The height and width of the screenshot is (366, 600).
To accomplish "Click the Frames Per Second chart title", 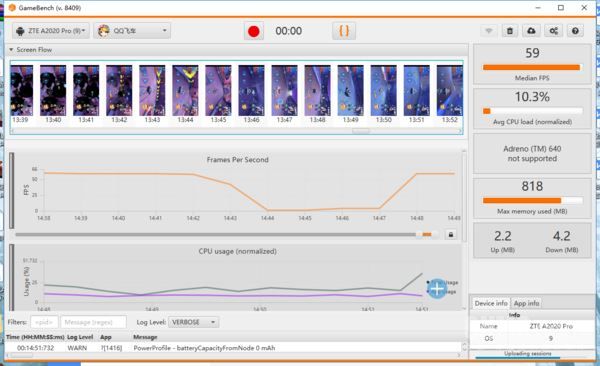I will 238,160.
